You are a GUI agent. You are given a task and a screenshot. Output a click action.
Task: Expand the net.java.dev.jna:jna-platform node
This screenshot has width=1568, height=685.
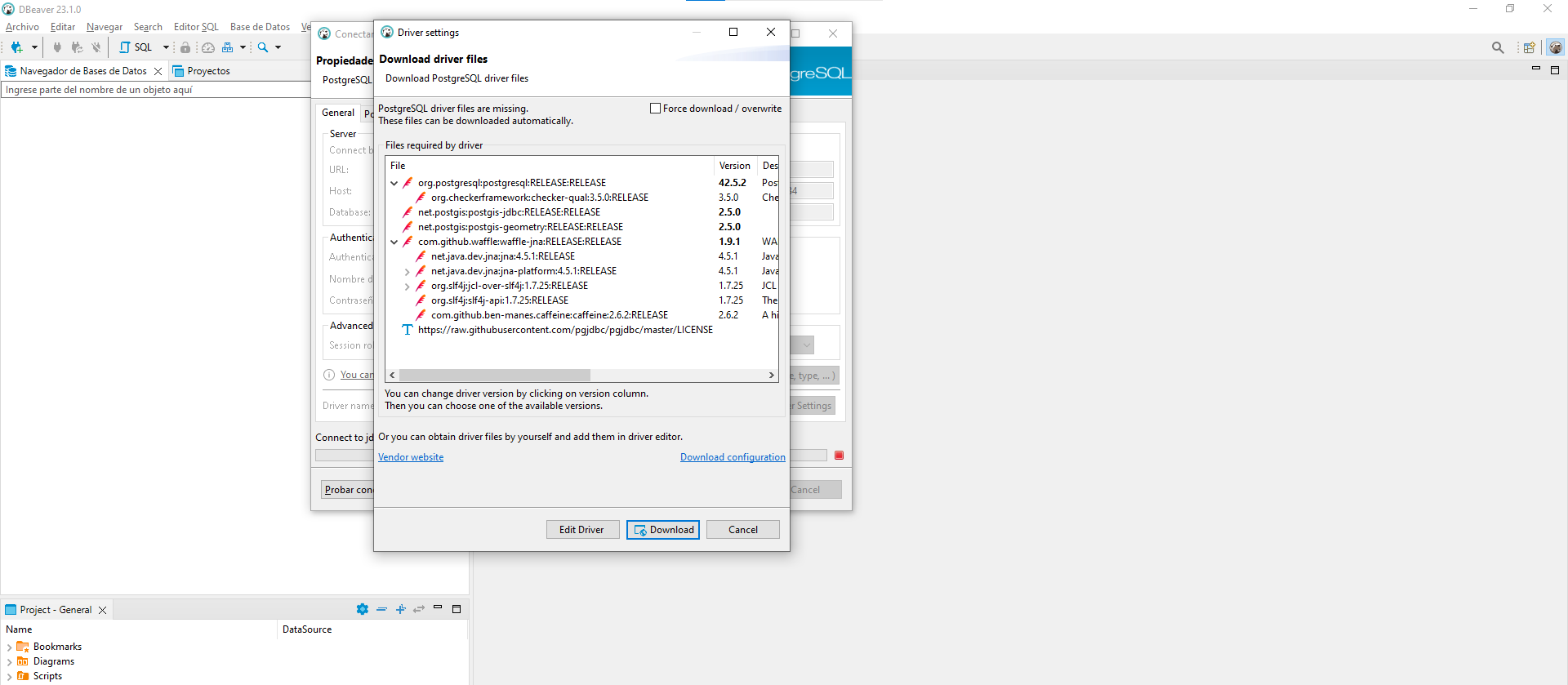(408, 271)
